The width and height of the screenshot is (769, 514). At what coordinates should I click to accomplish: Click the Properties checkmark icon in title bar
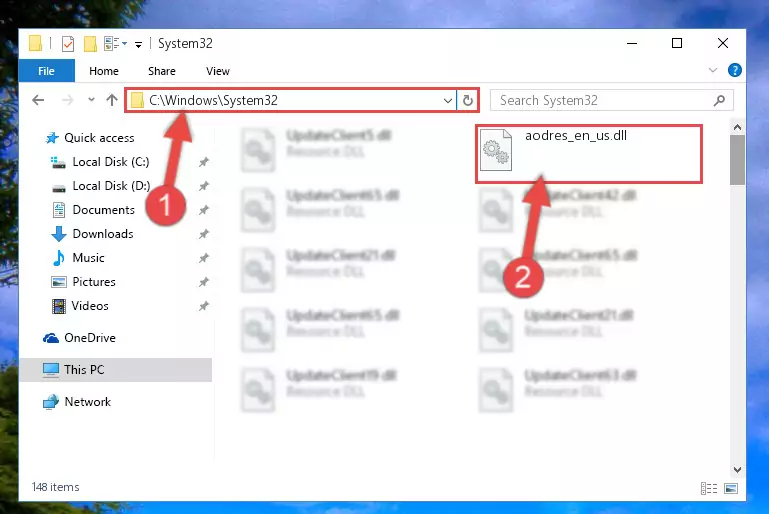pos(68,44)
